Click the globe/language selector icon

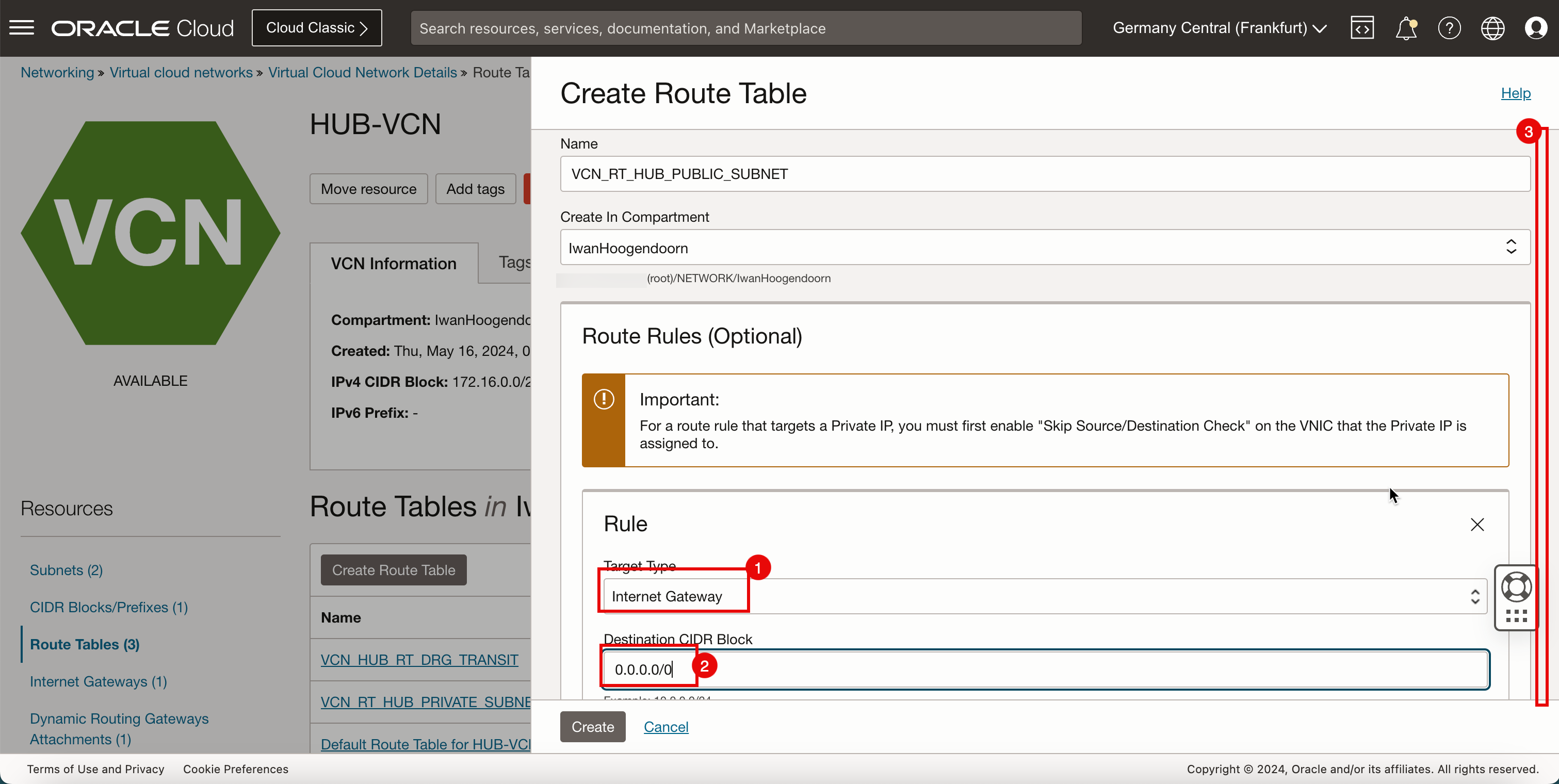[x=1492, y=28]
